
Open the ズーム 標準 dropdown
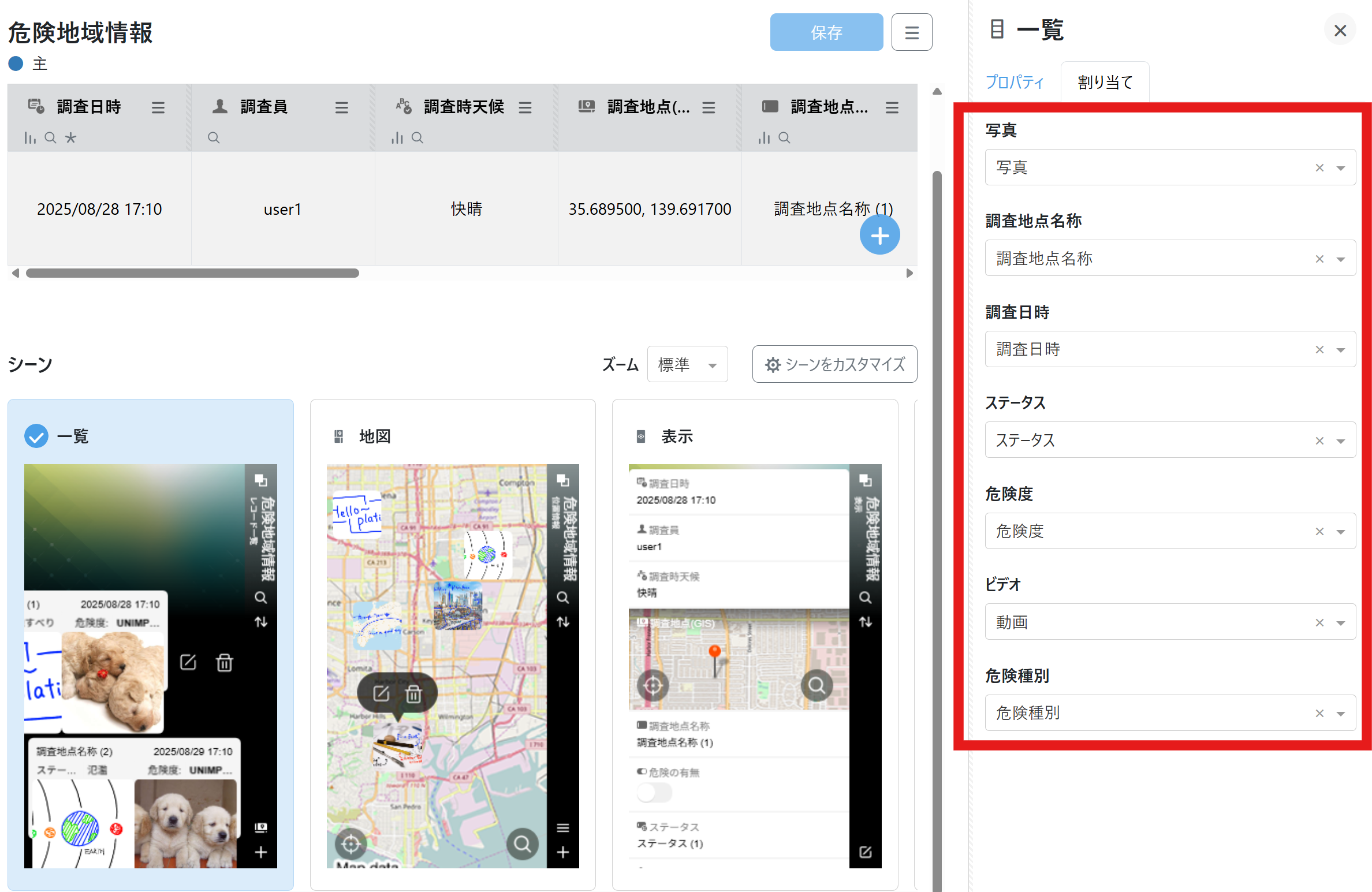tap(687, 364)
